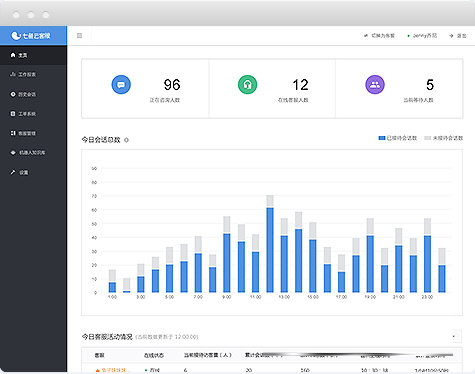Click the 今日客服活动情况 section heading
The height and width of the screenshot is (374, 475).
click(x=107, y=337)
